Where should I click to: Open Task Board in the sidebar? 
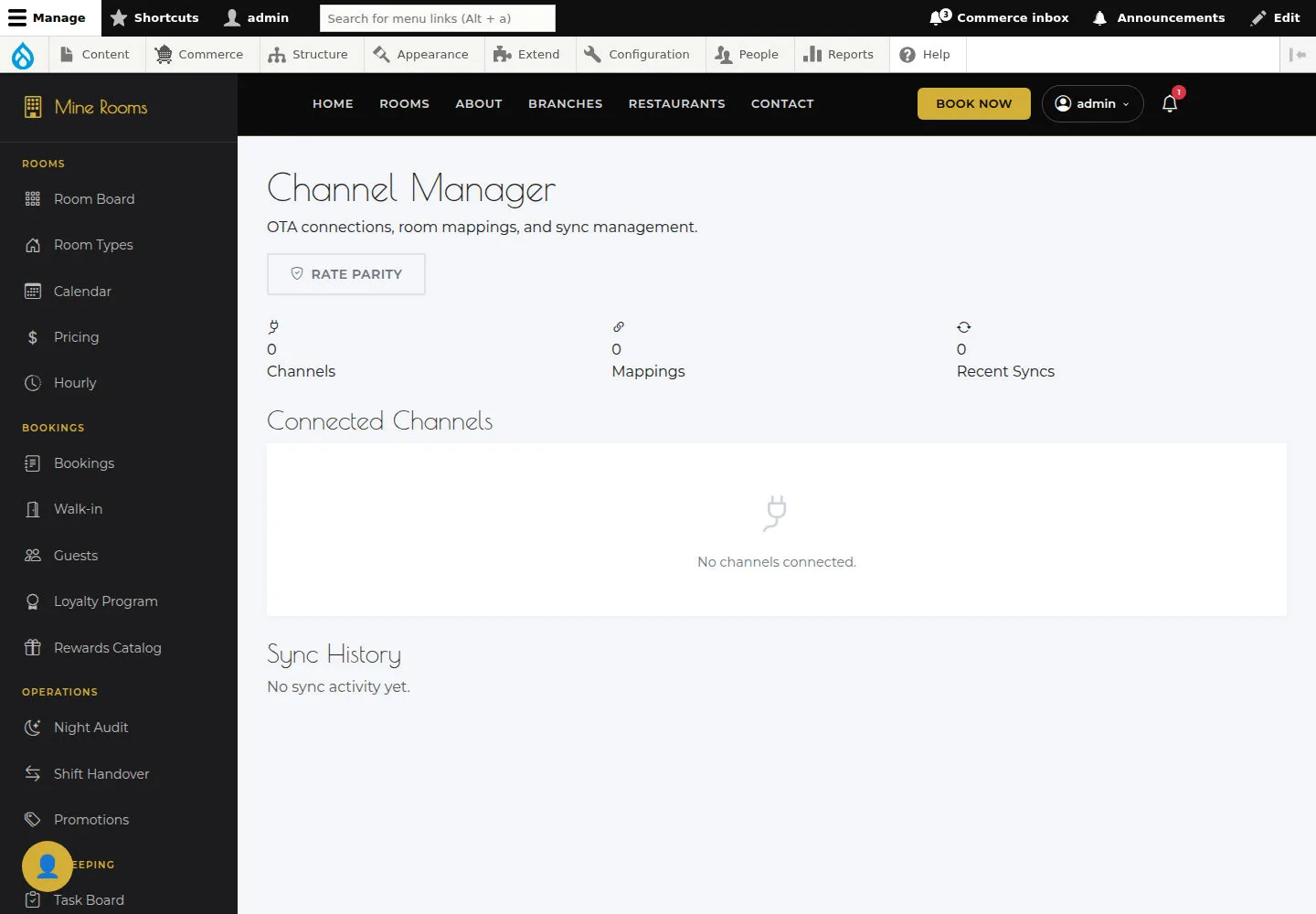tap(89, 900)
